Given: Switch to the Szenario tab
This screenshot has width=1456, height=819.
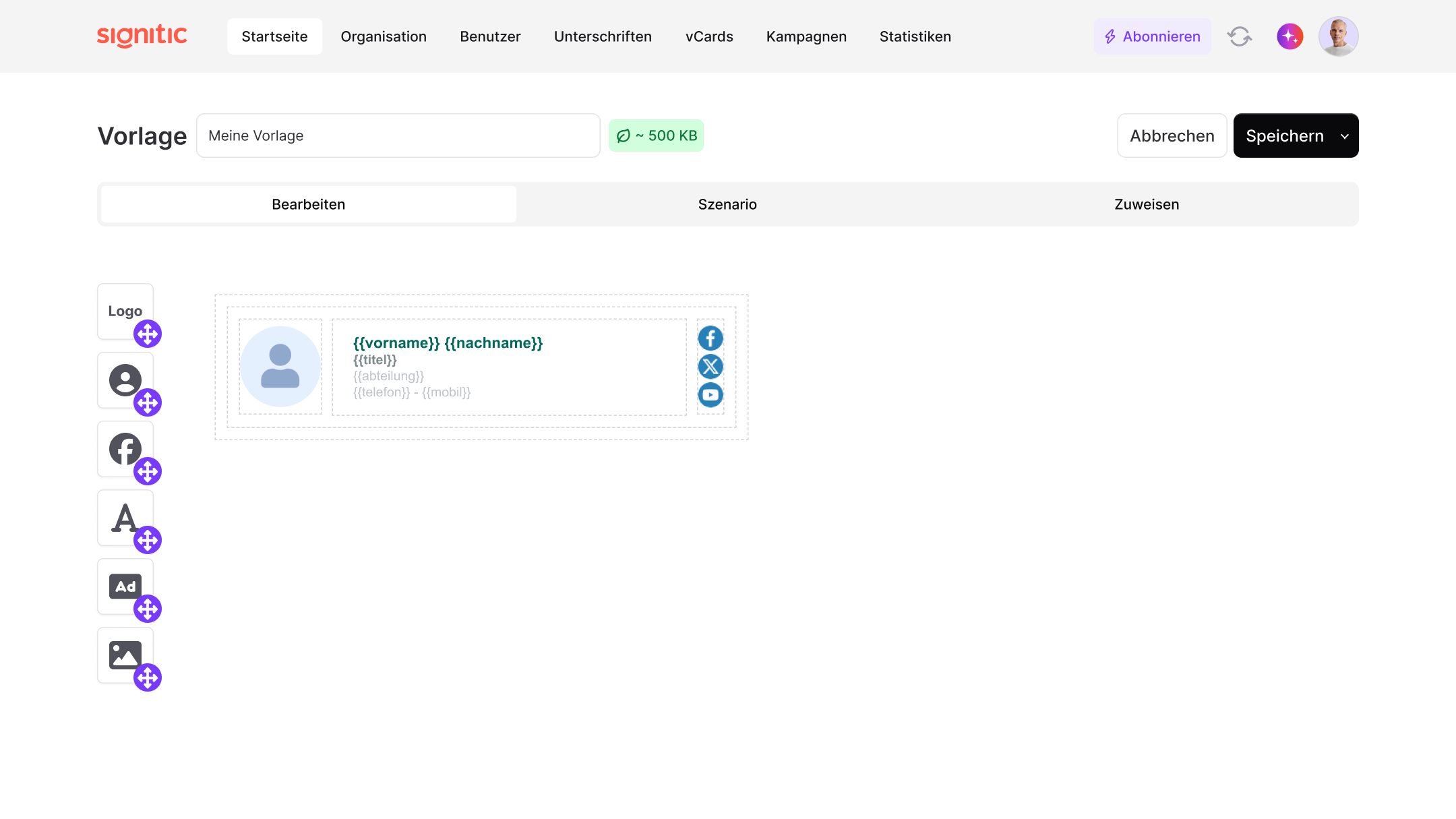Looking at the screenshot, I should [727, 204].
